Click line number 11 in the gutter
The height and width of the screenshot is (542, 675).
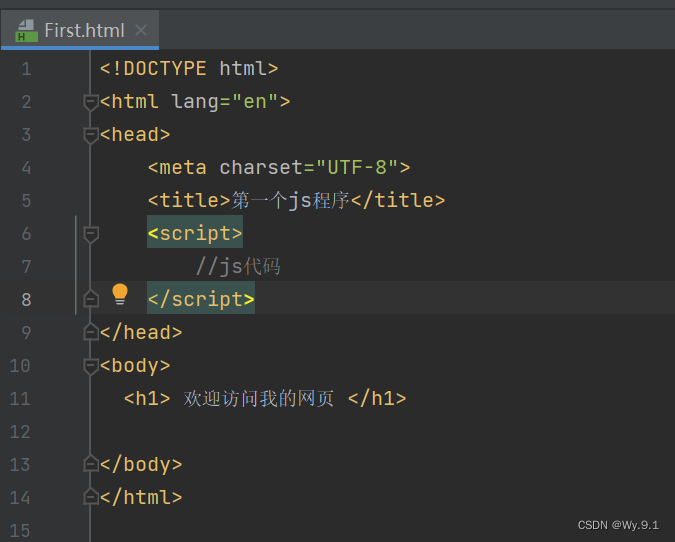[20, 399]
